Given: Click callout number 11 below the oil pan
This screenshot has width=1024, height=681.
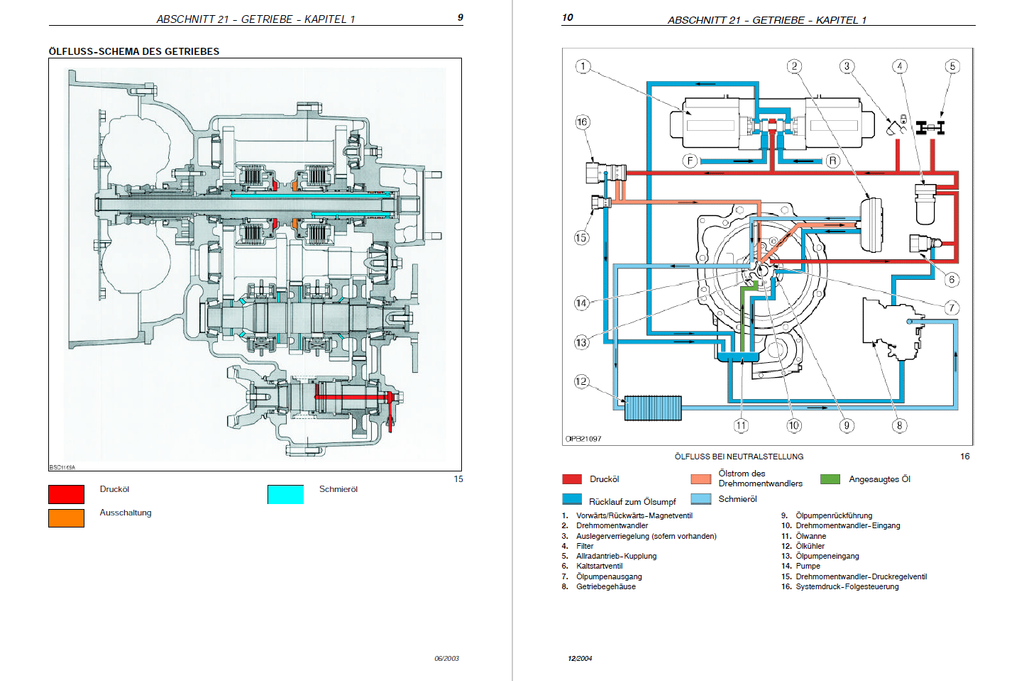Looking at the screenshot, I should 741,426.
